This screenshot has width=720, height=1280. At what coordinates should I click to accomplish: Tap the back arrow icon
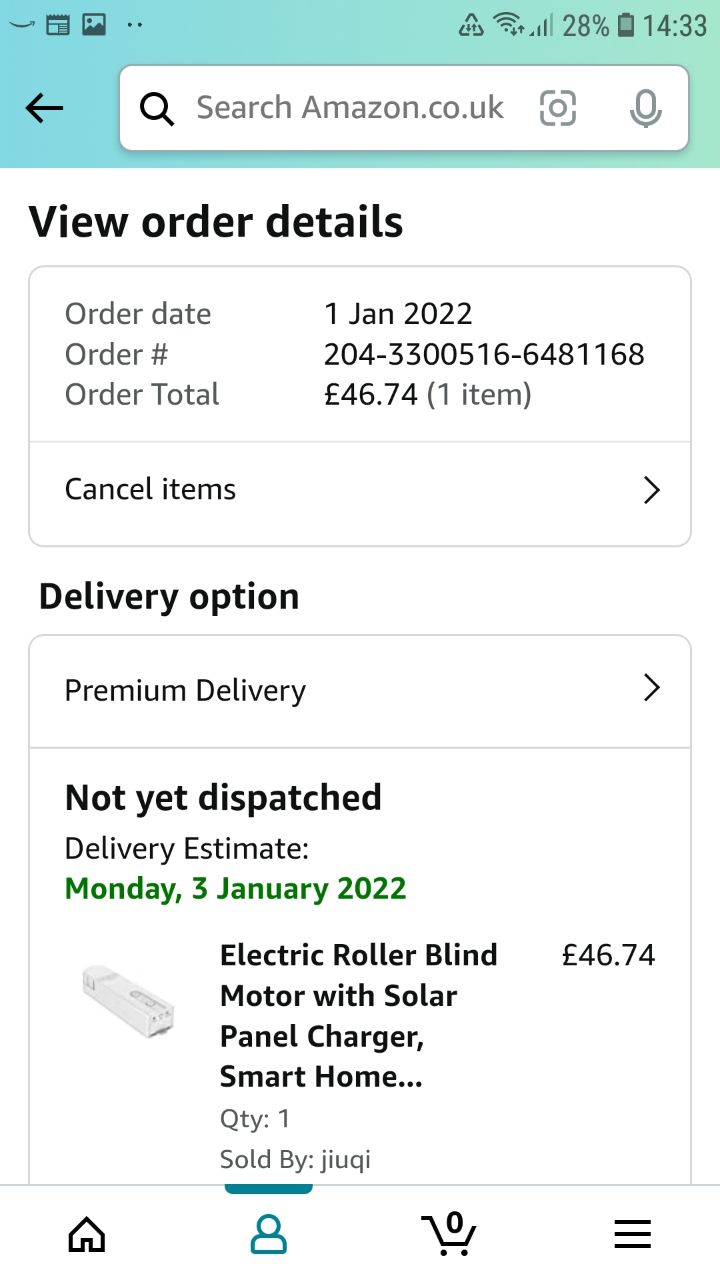point(45,108)
